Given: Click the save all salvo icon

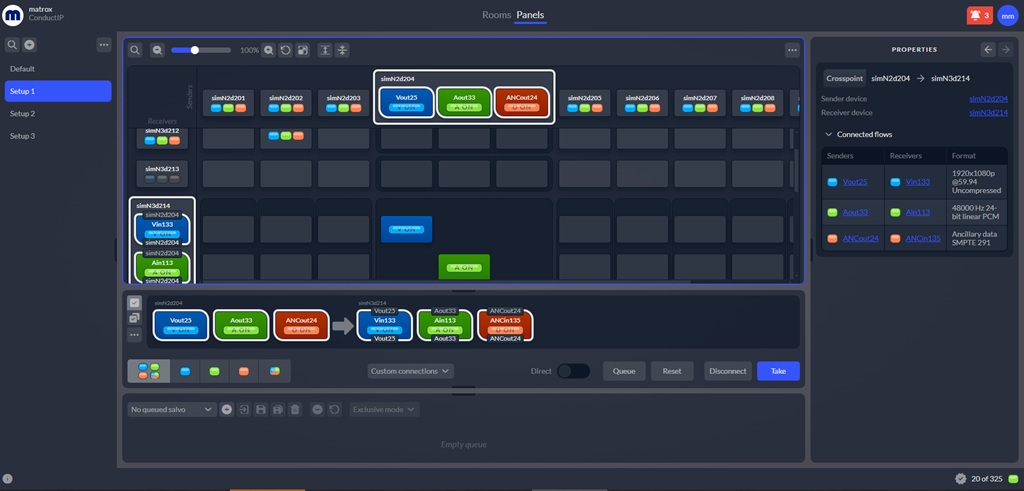Looking at the screenshot, I should pos(278,409).
